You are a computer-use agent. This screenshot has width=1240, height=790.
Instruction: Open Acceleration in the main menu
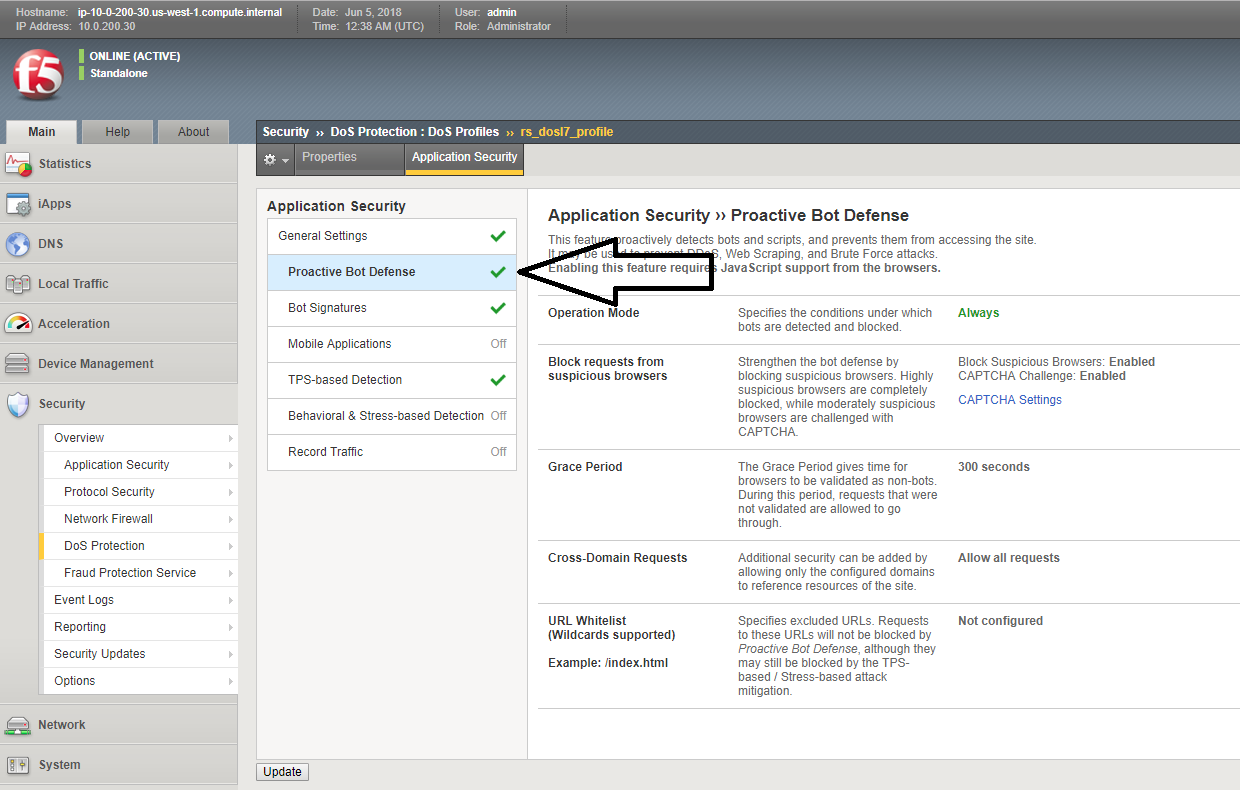pos(119,324)
